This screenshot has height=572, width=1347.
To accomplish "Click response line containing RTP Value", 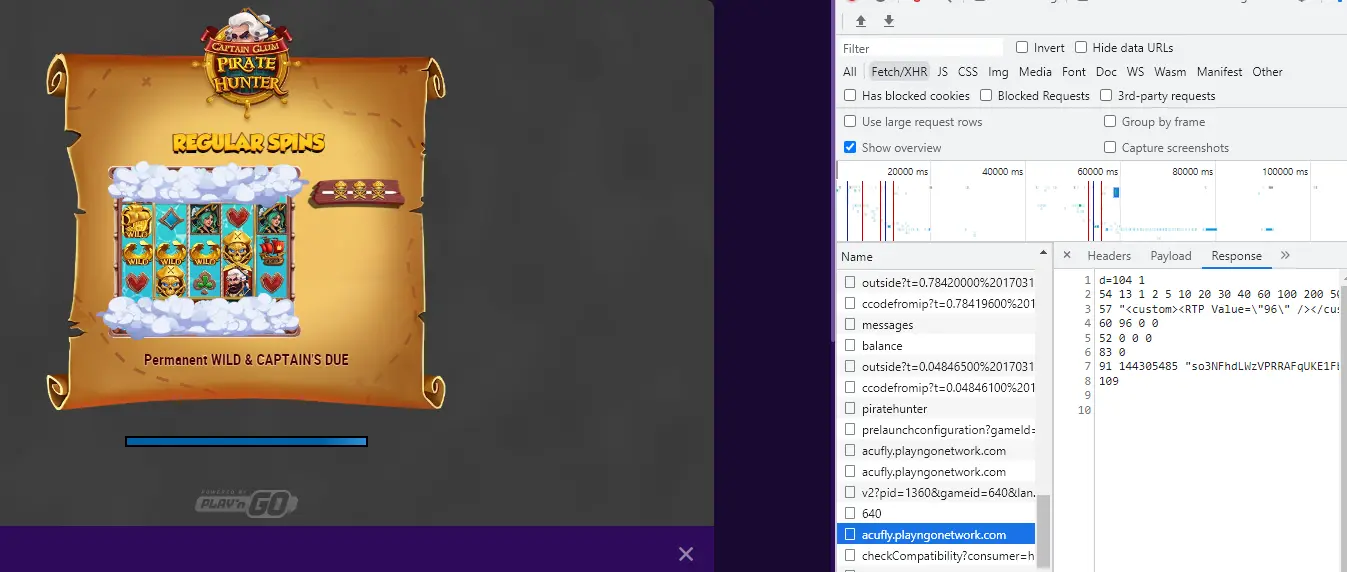I will (1220, 309).
